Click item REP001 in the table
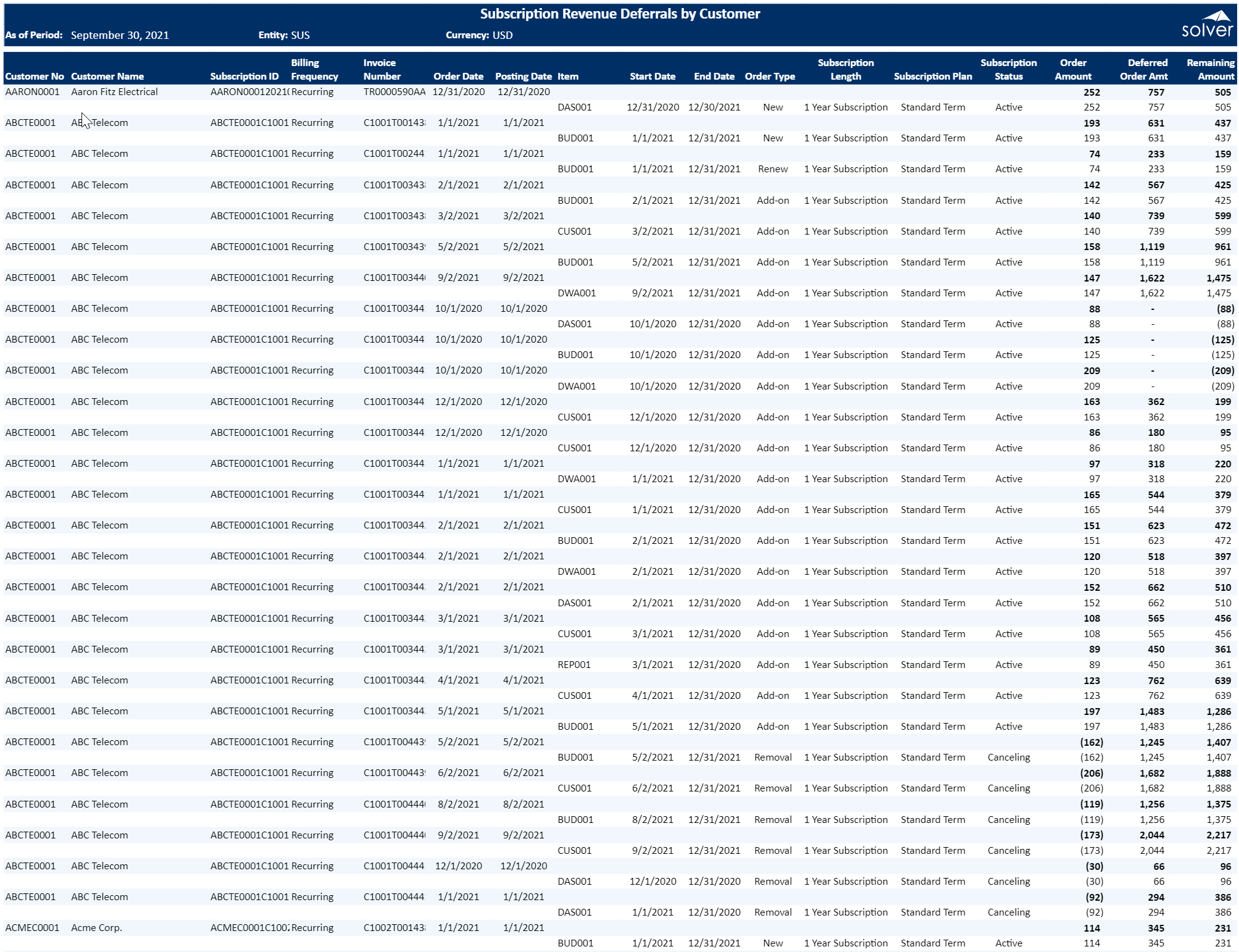Image resolution: width=1239 pixels, height=952 pixels. click(574, 665)
